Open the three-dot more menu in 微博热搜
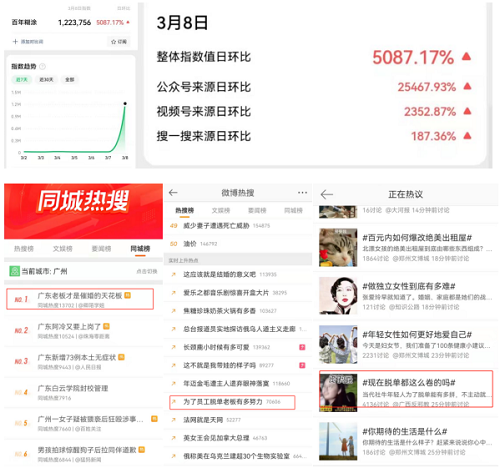This screenshot has width=500, height=473. coord(302,193)
